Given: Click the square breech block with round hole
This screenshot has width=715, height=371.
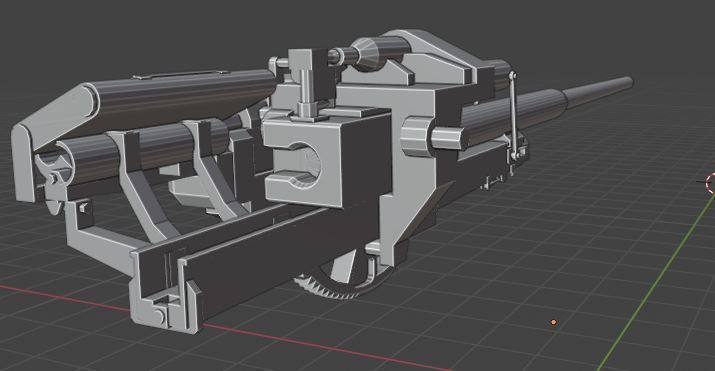Looking at the screenshot, I should 305,164.
